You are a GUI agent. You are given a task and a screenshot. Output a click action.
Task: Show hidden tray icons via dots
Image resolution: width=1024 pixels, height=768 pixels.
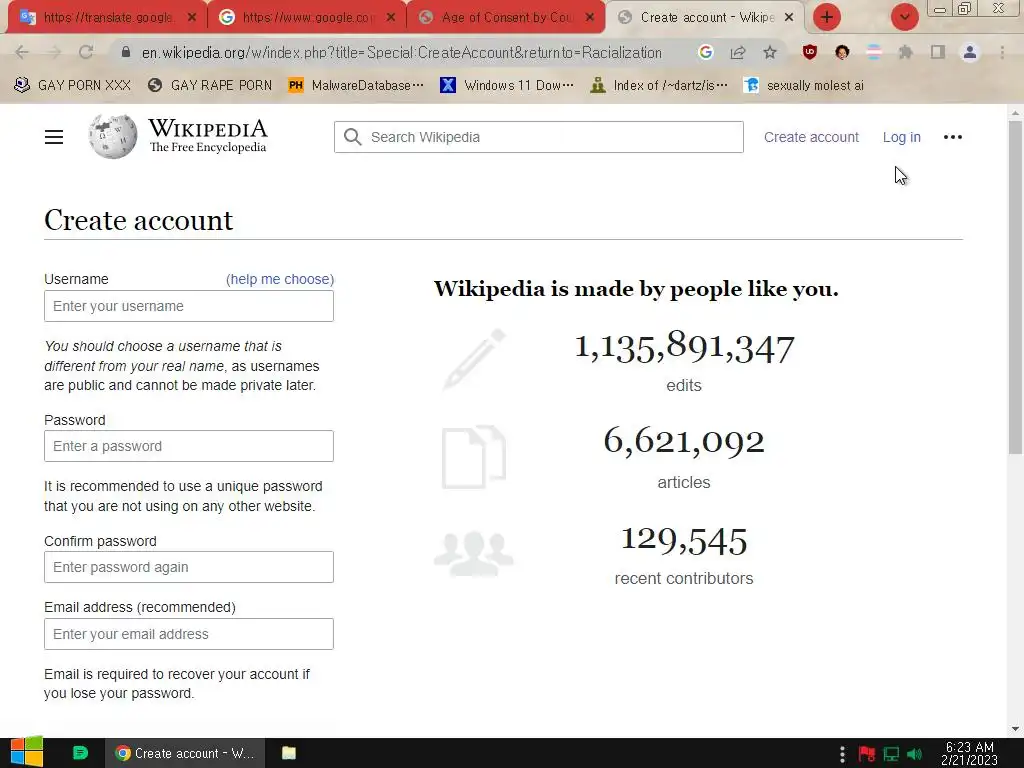(842, 754)
